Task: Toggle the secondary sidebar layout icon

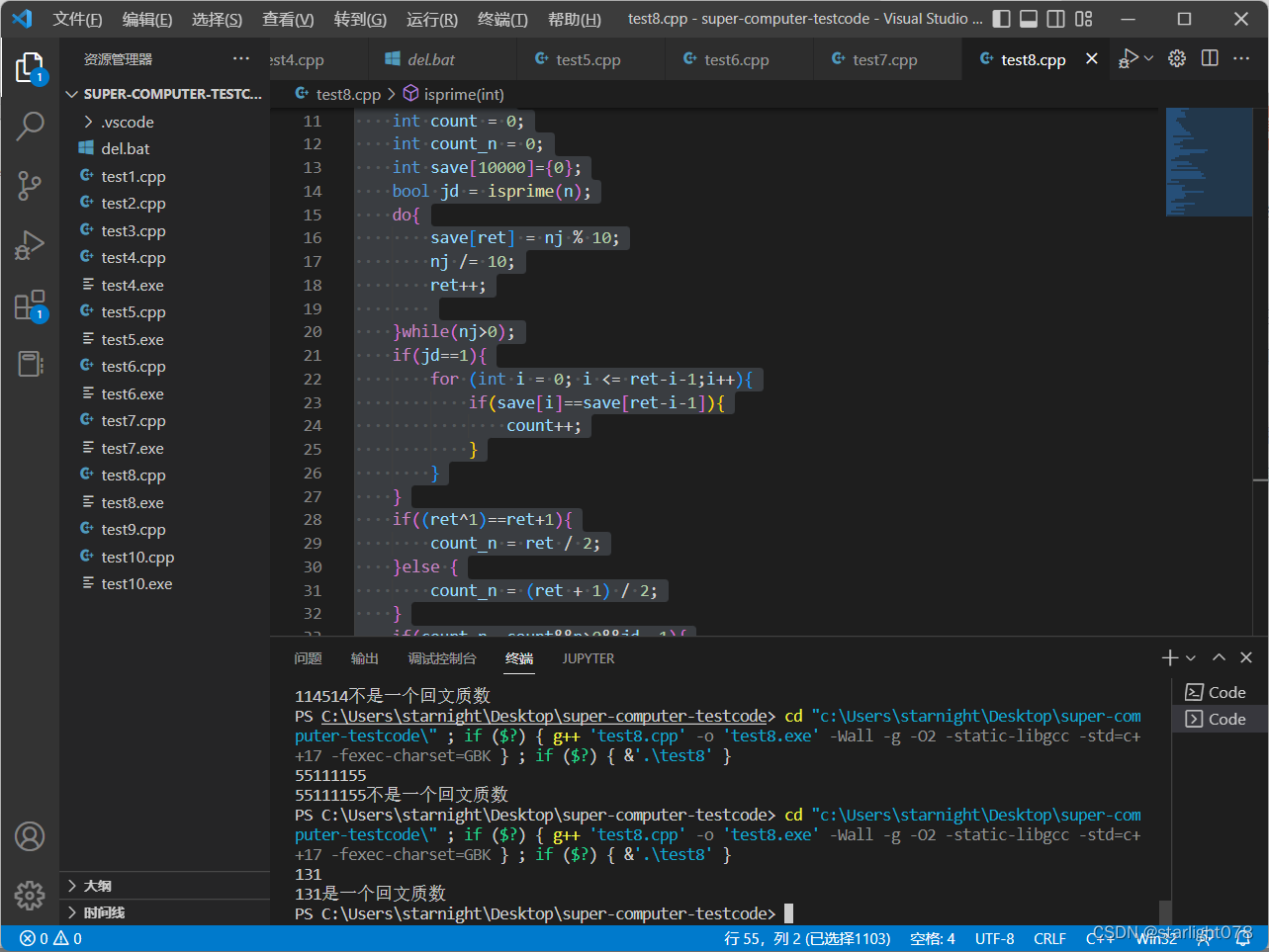Action: tap(1056, 19)
